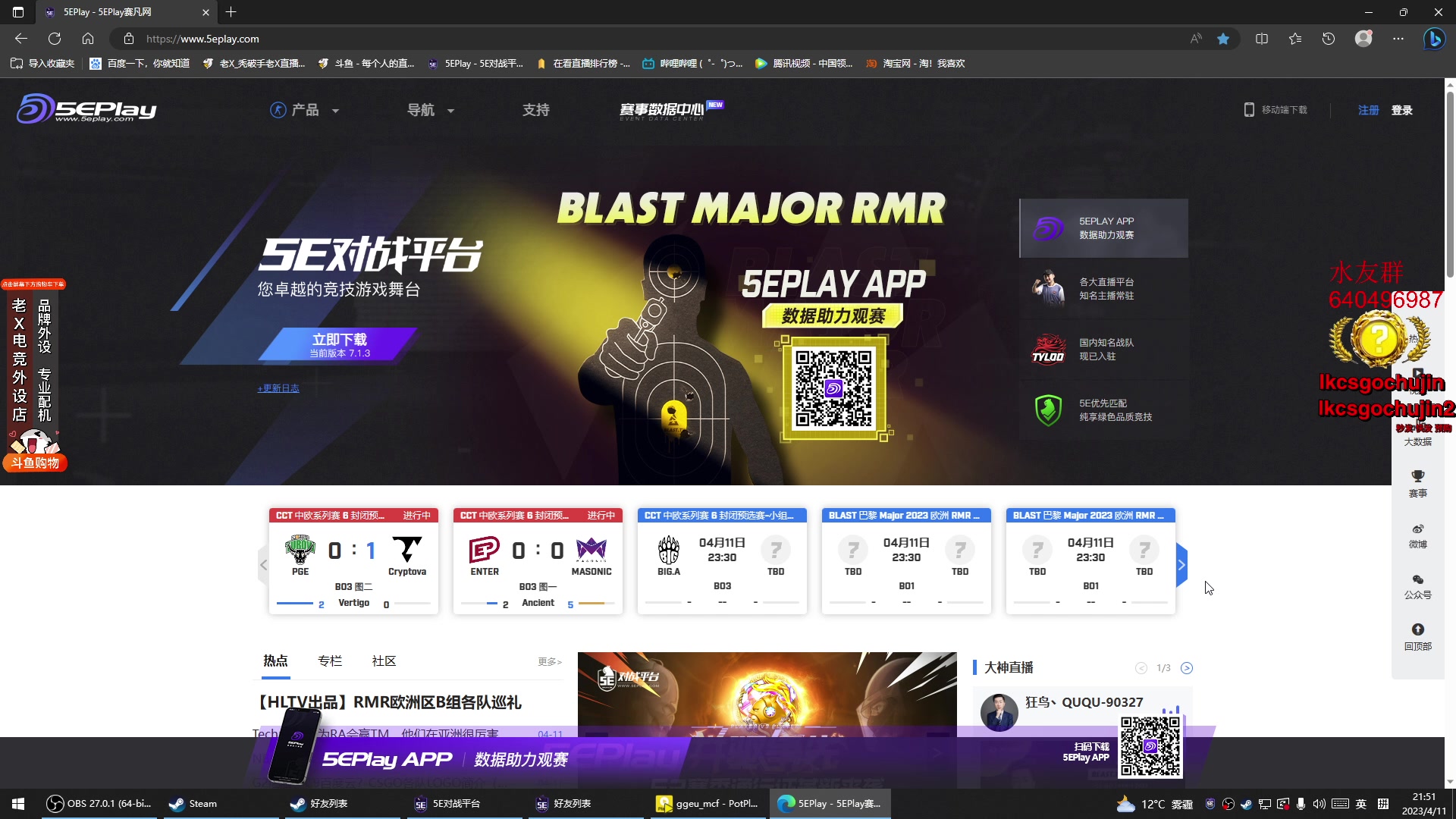Viewport: 1456px width, 819px height.
Task: Click the 立即下载 button
Action: coord(339,344)
